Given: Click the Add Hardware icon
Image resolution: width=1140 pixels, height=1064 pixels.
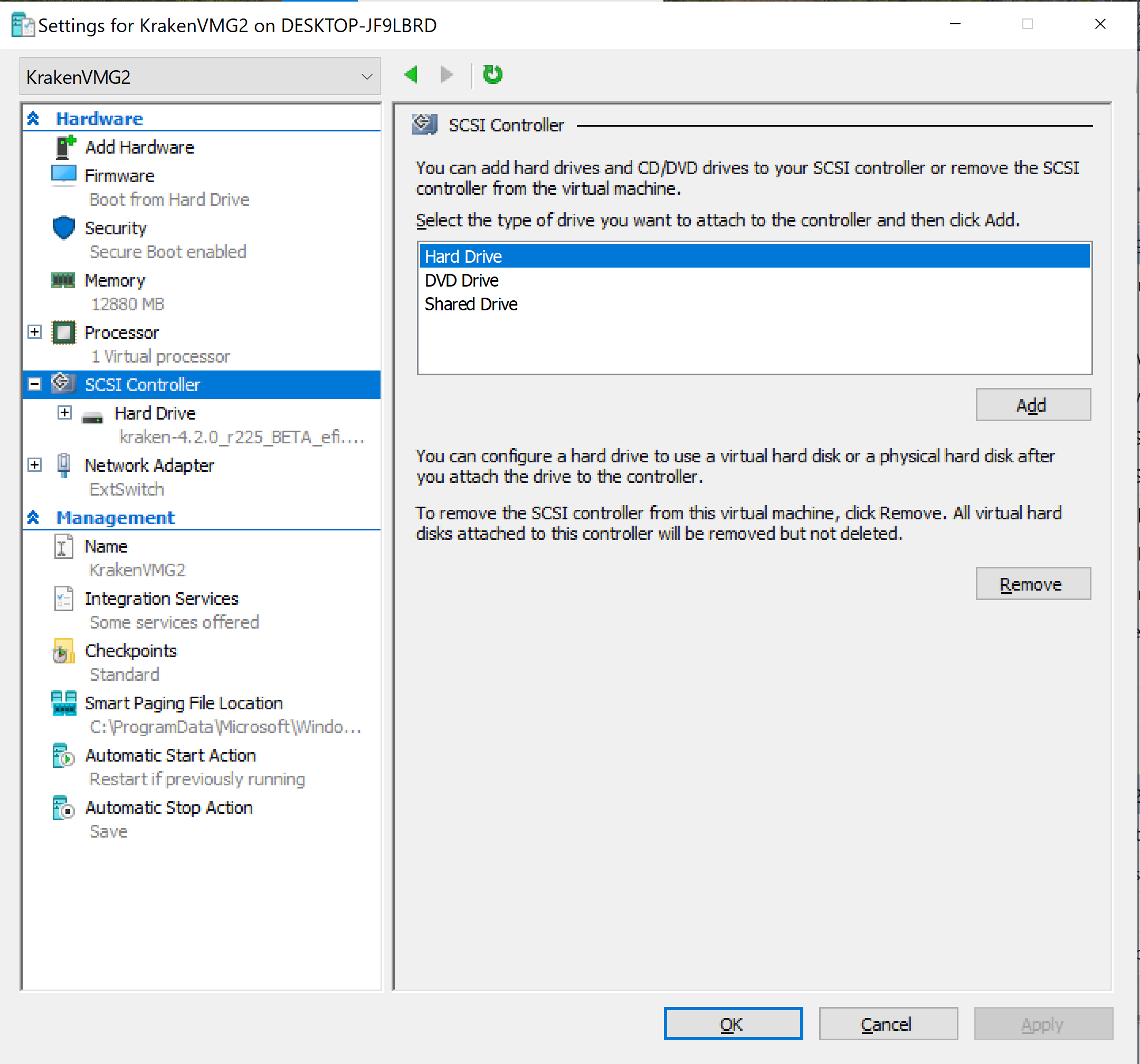Looking at the screenshot, I should point(65,147).
